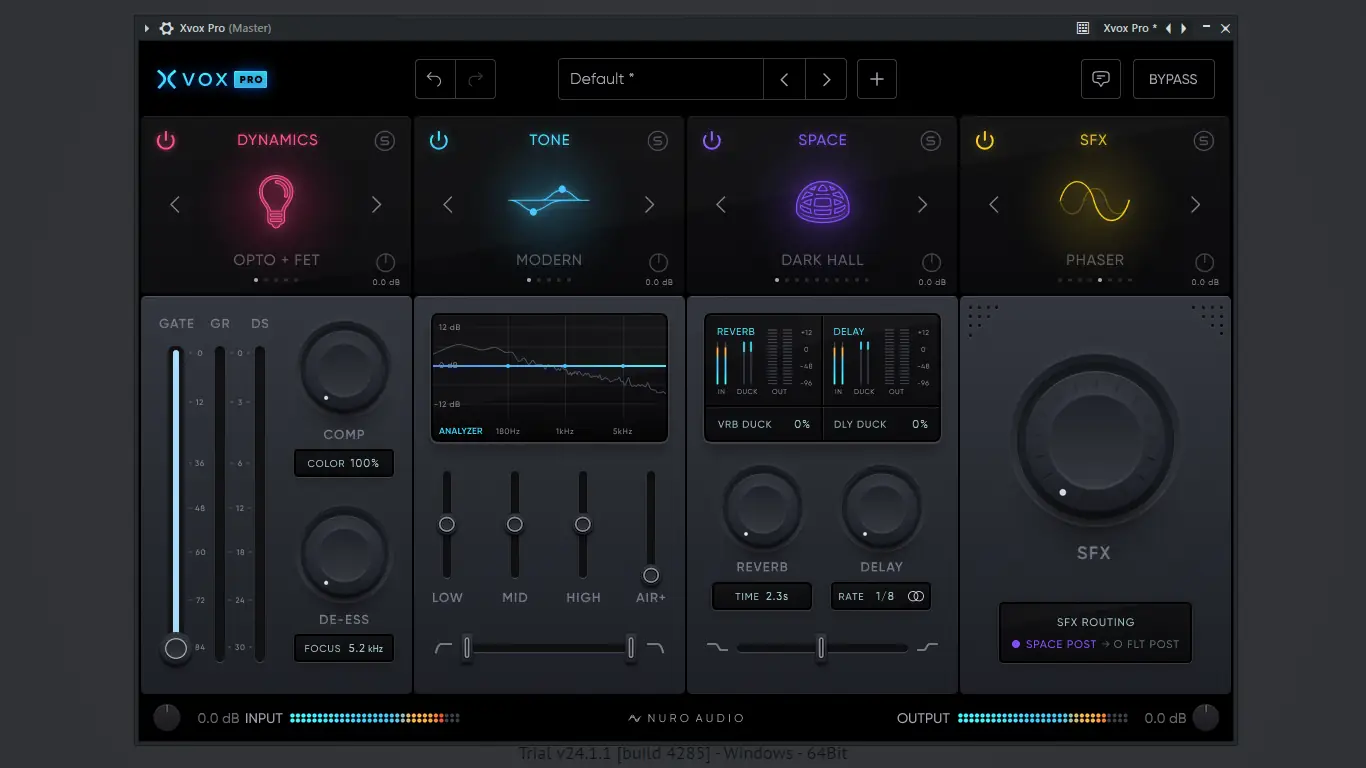This screenshot has height=768, width=1366.
Task: Click the Comp knob
Action: click(x=344, y=368)
